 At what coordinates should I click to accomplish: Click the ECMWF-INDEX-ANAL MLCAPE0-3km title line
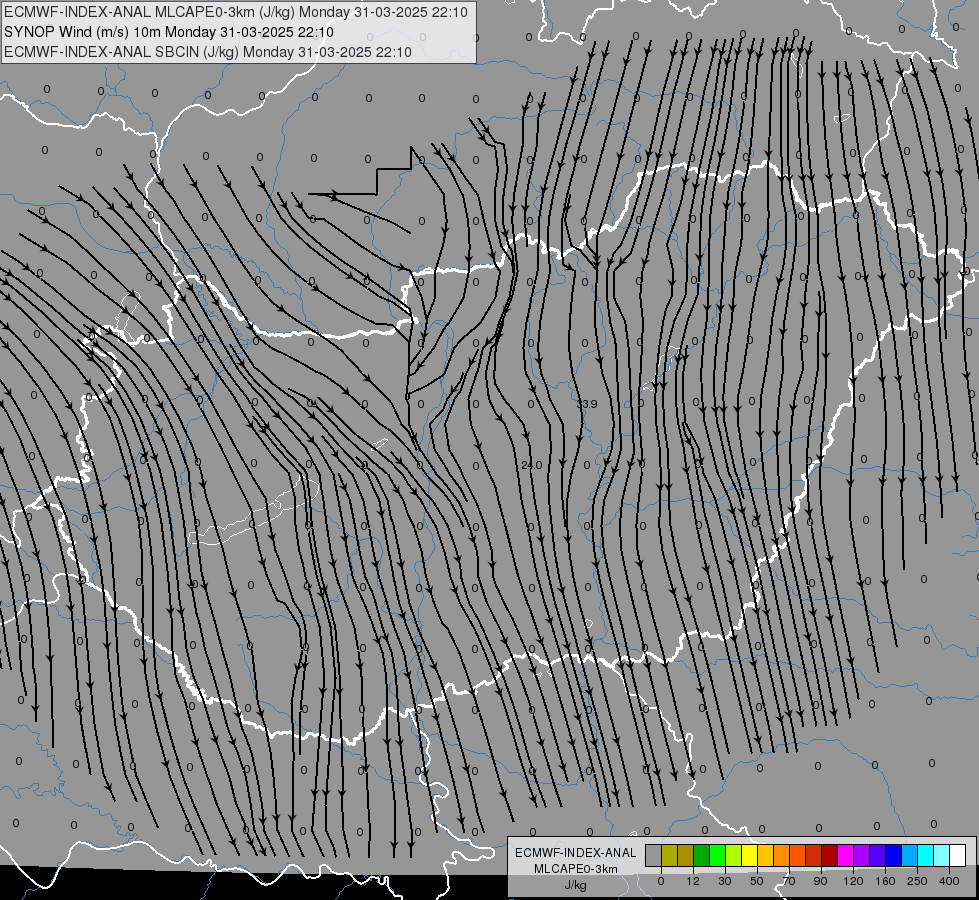(236, 12)
